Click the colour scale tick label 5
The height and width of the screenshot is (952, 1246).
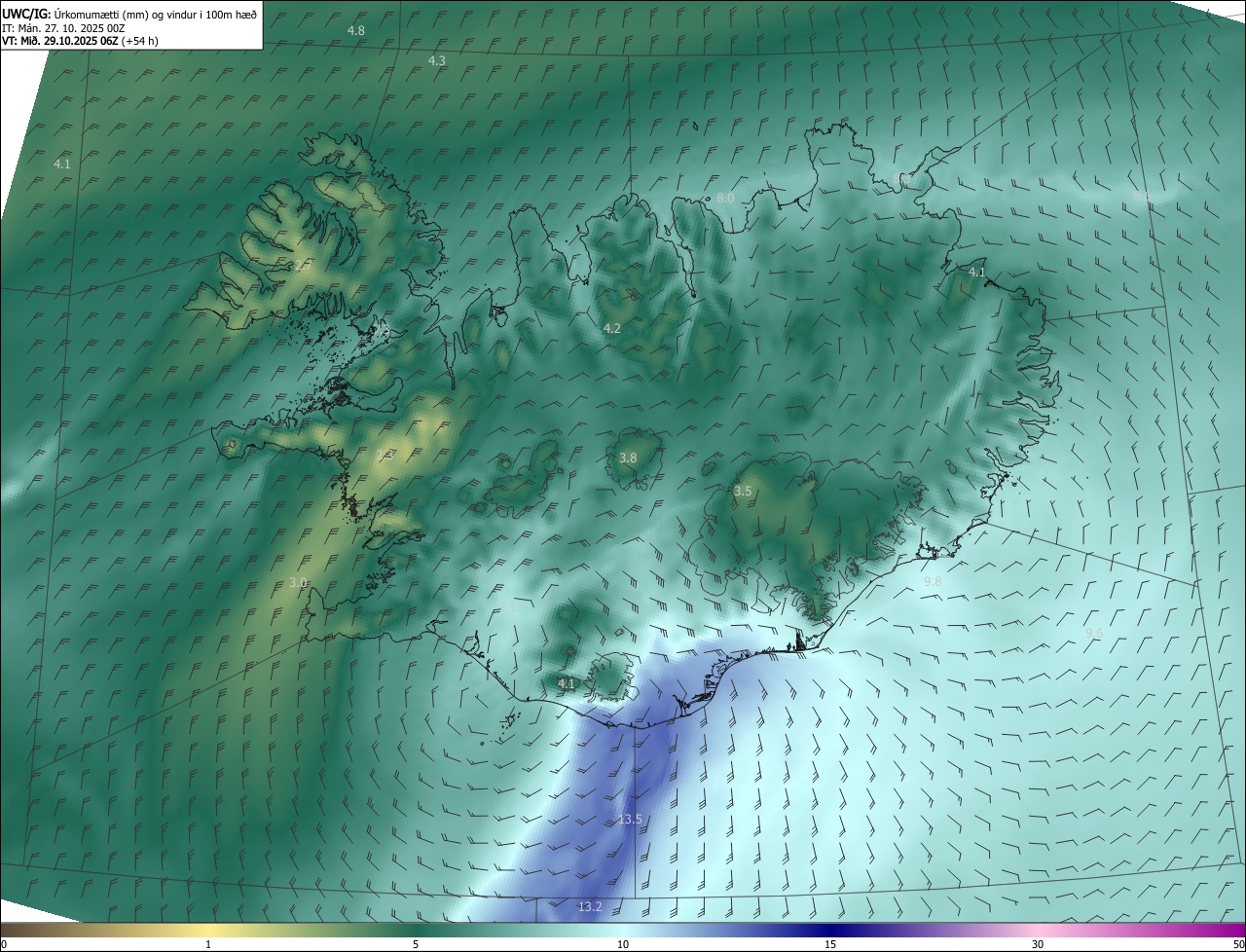pyautogui.click(x=416, y=944)
